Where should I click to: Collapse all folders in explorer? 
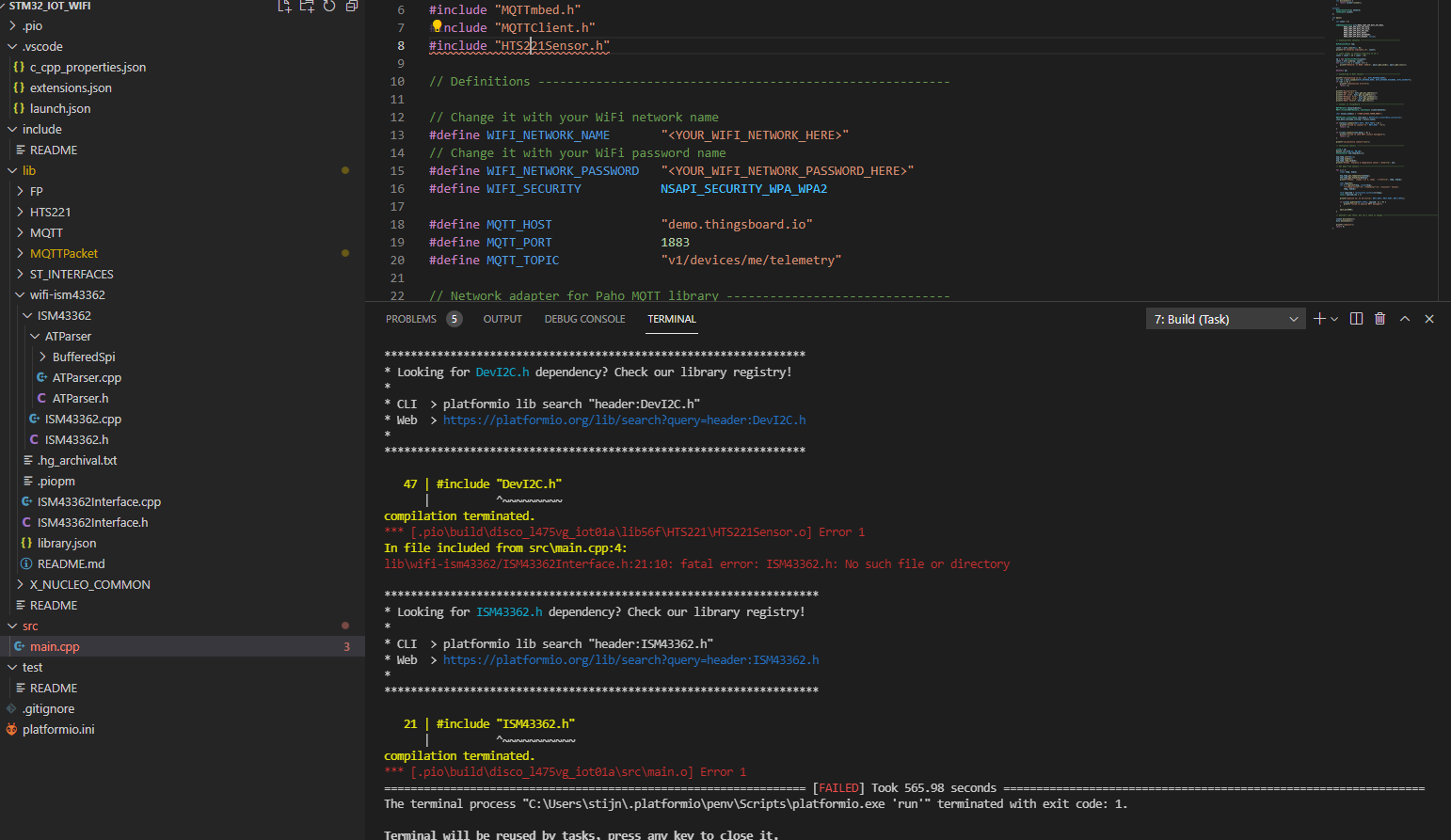tap(352, 6)
